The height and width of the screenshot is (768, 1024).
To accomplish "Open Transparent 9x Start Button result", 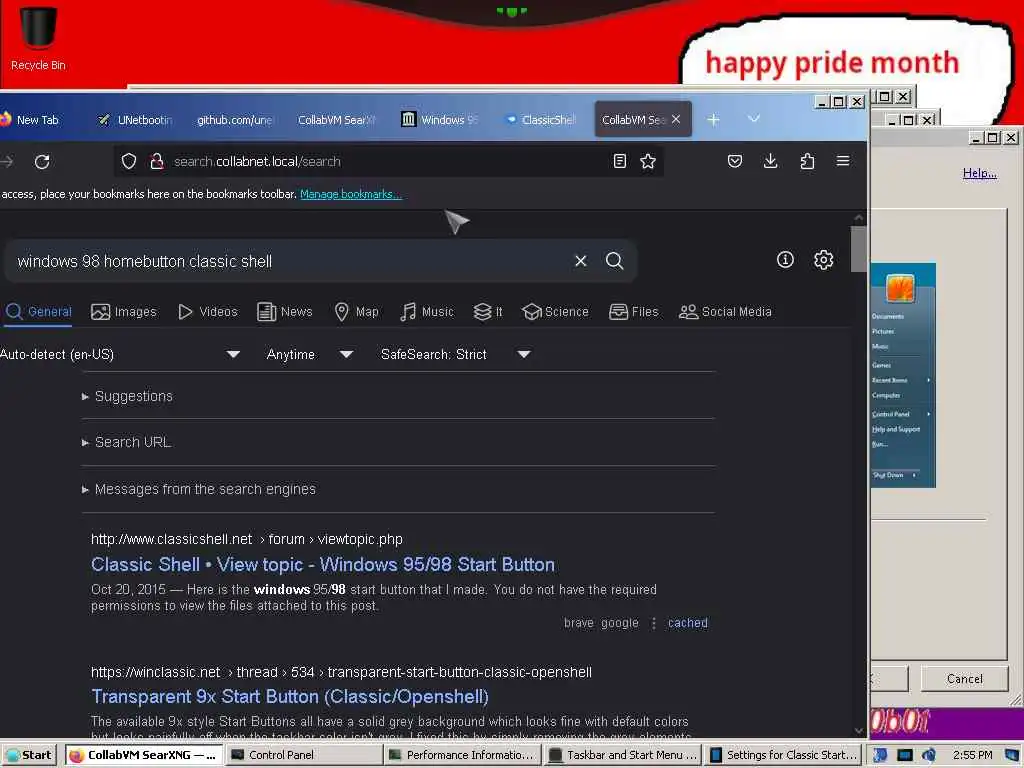I will tap(290, 697).
